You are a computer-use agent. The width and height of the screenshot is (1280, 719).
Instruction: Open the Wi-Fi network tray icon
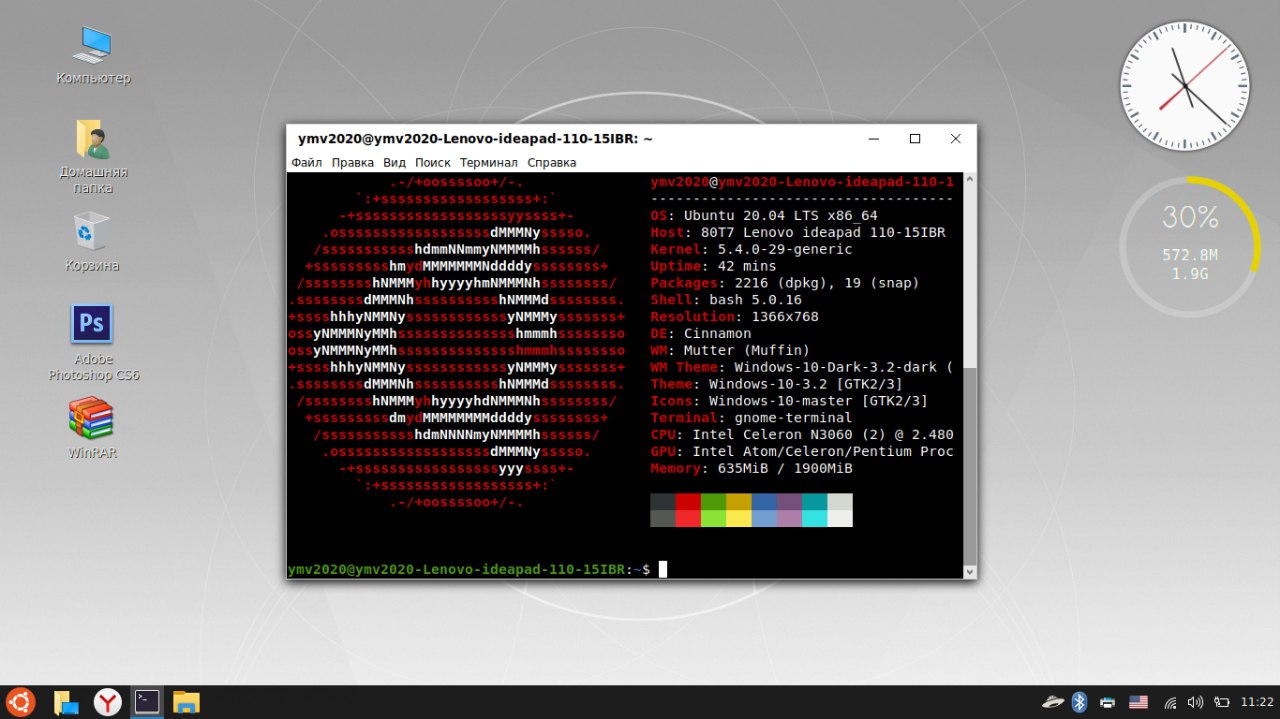(x=1171, y=702)
